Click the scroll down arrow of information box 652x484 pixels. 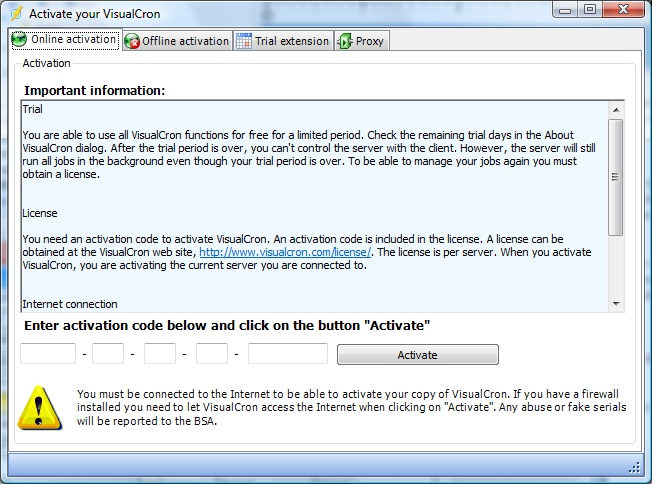tap(616, 303)
